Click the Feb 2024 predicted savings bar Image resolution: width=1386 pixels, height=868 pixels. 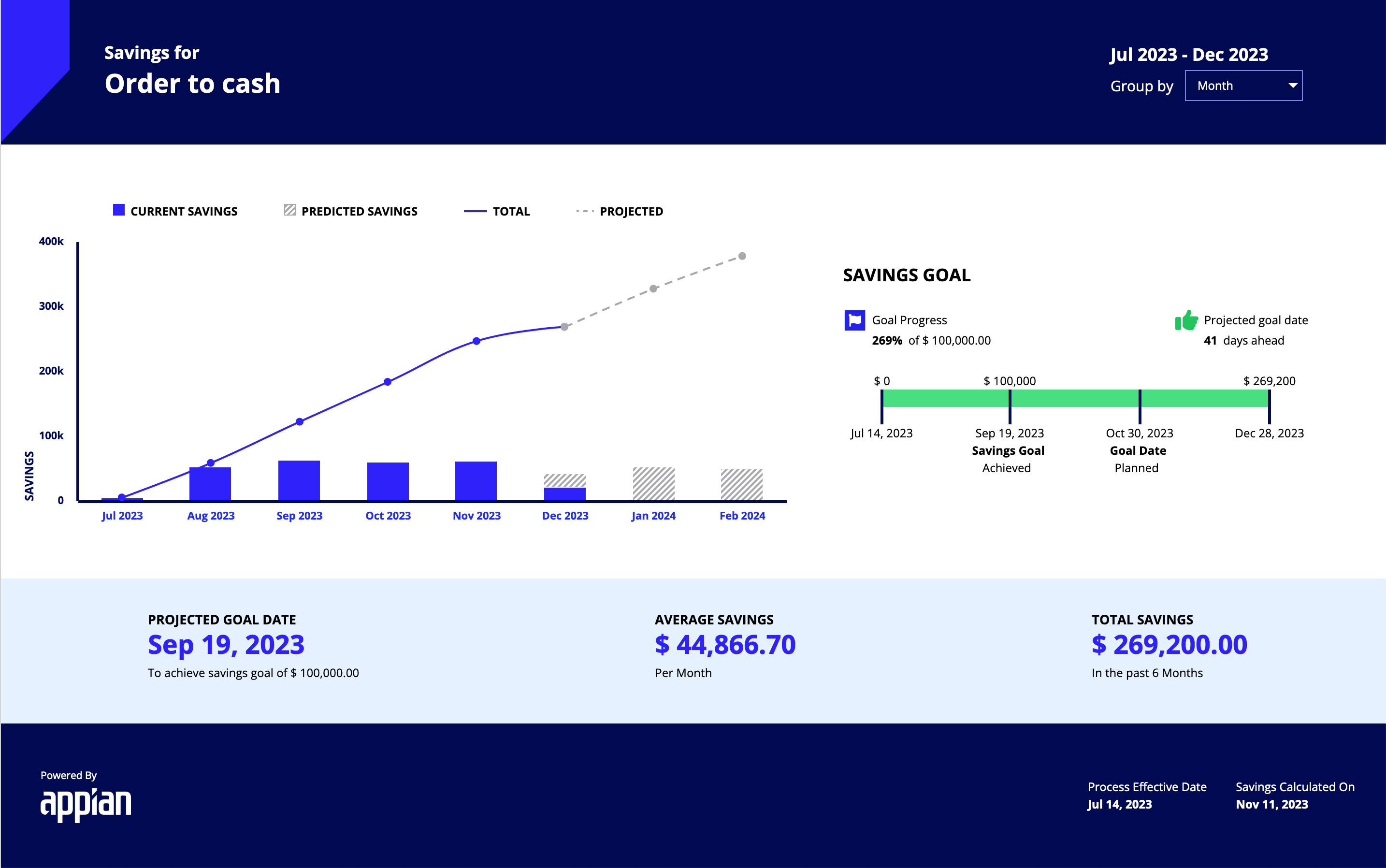point(741,485)
